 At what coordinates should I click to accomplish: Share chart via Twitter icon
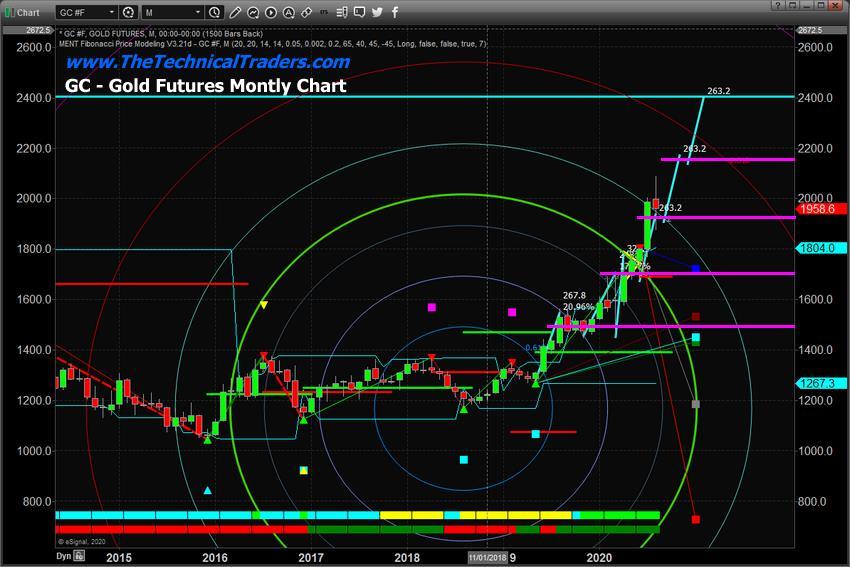[x=377, y=12]
